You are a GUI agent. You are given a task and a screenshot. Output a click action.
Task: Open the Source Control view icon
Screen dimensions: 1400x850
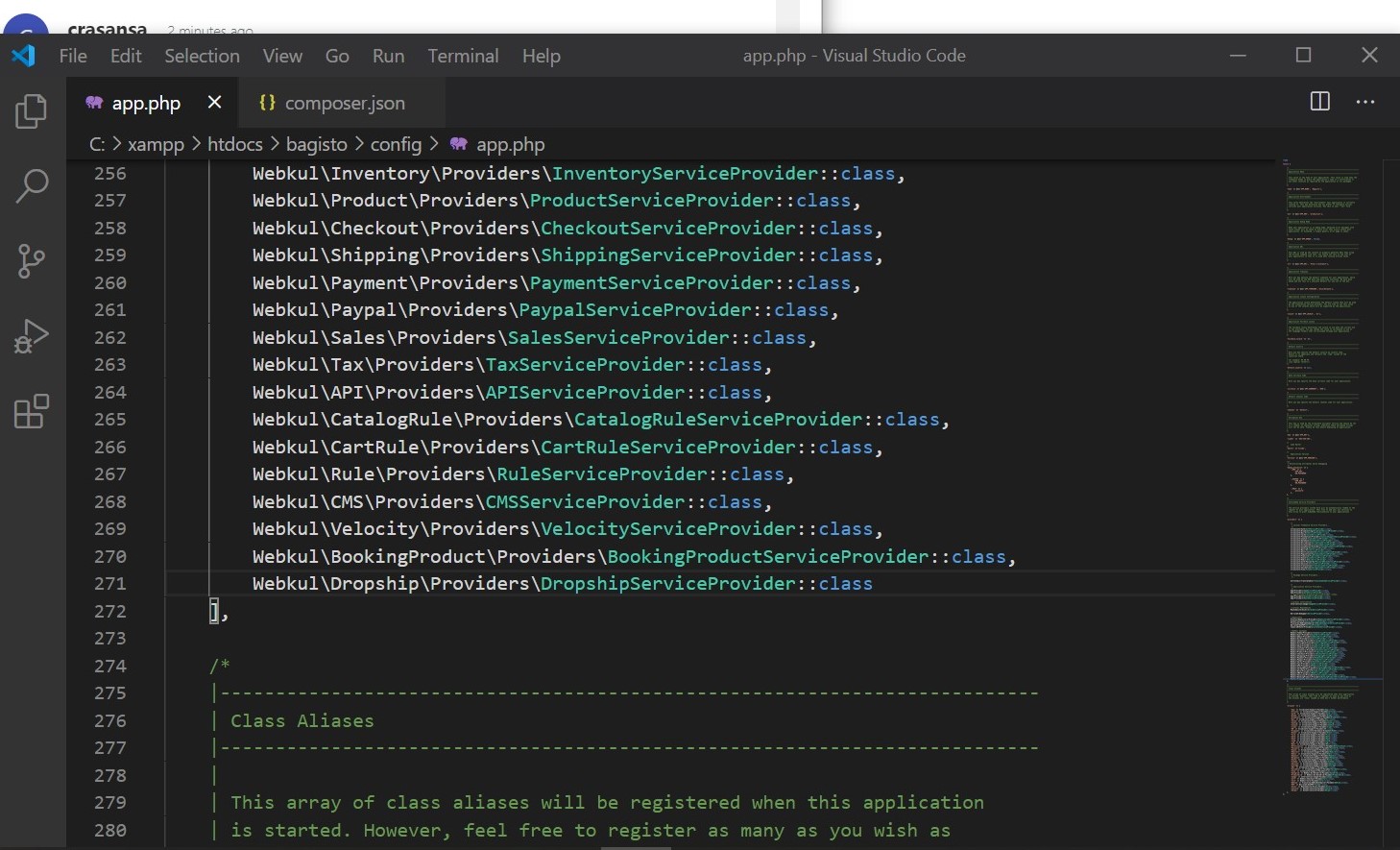32,261
